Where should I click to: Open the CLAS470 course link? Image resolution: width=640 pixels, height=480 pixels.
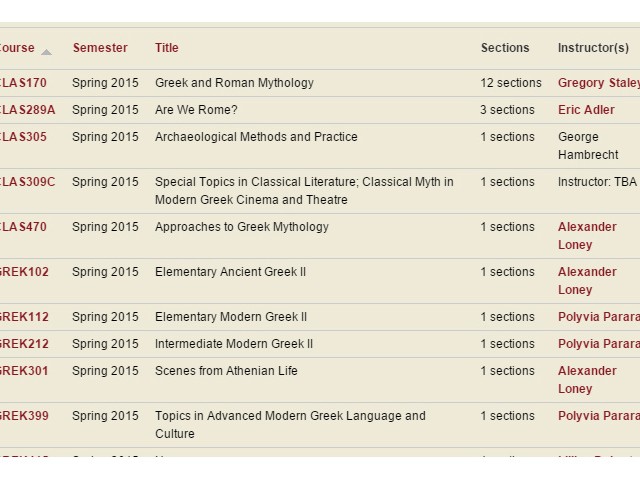click(x=23, y=227)
